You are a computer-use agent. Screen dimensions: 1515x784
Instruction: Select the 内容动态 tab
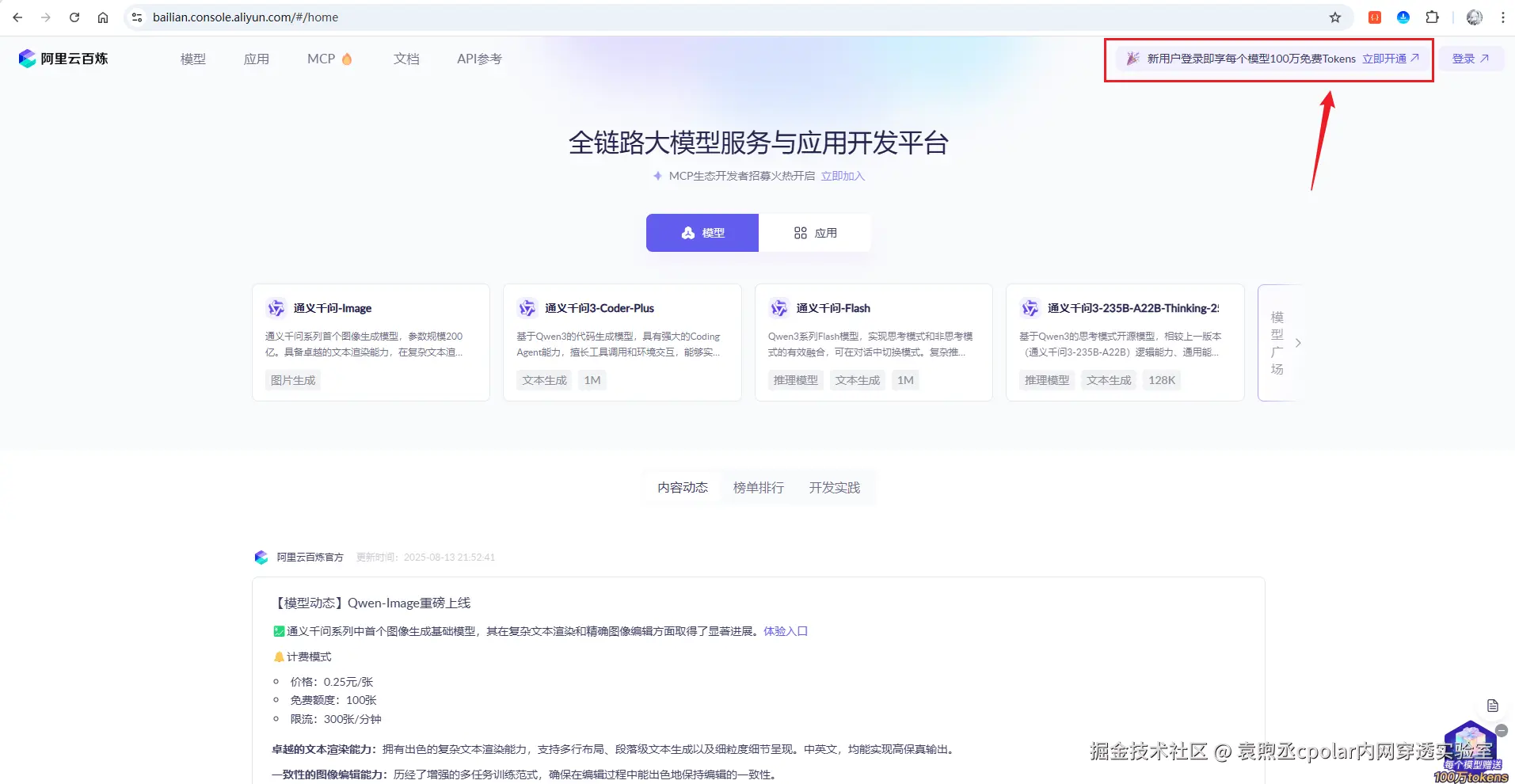(683, 488)
